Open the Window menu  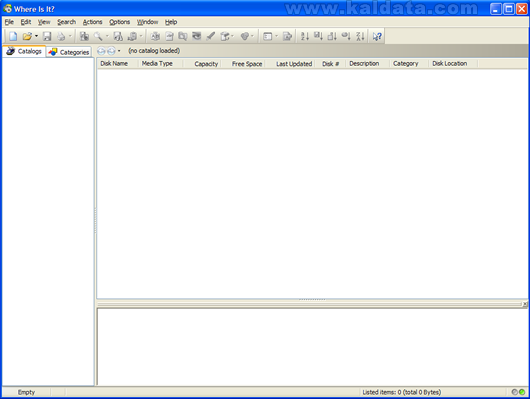(x=147, y=22)
